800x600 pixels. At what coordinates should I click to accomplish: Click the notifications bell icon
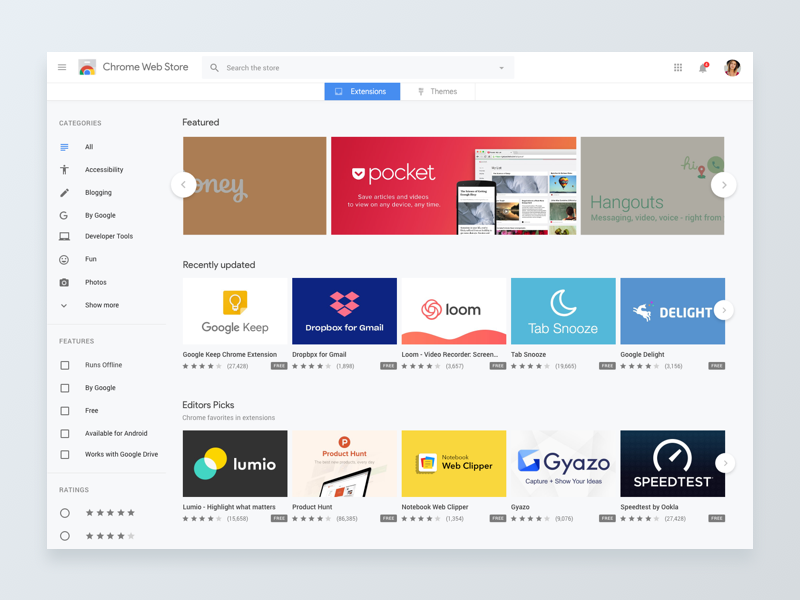703,66
